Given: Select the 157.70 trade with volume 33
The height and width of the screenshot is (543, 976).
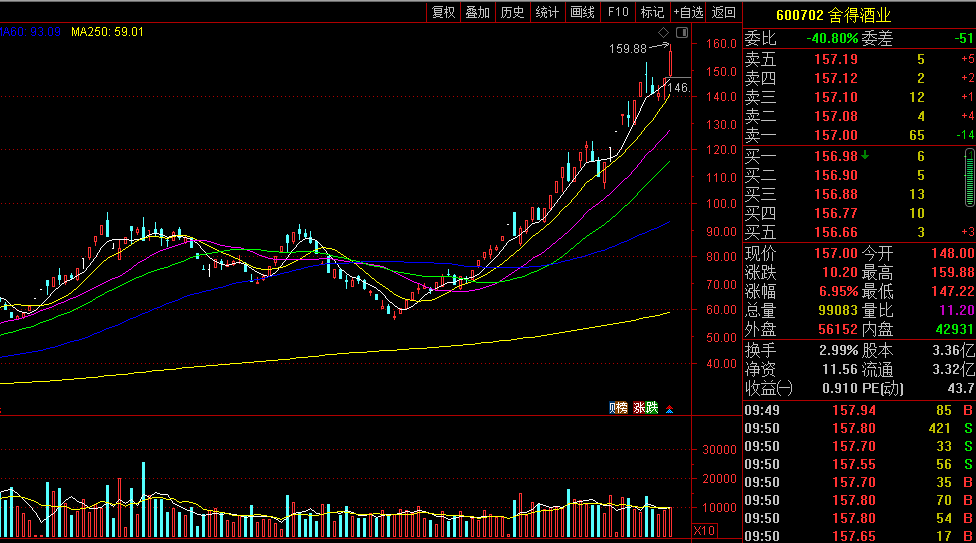Looking at the screenshot, I should tap(859, 446).
